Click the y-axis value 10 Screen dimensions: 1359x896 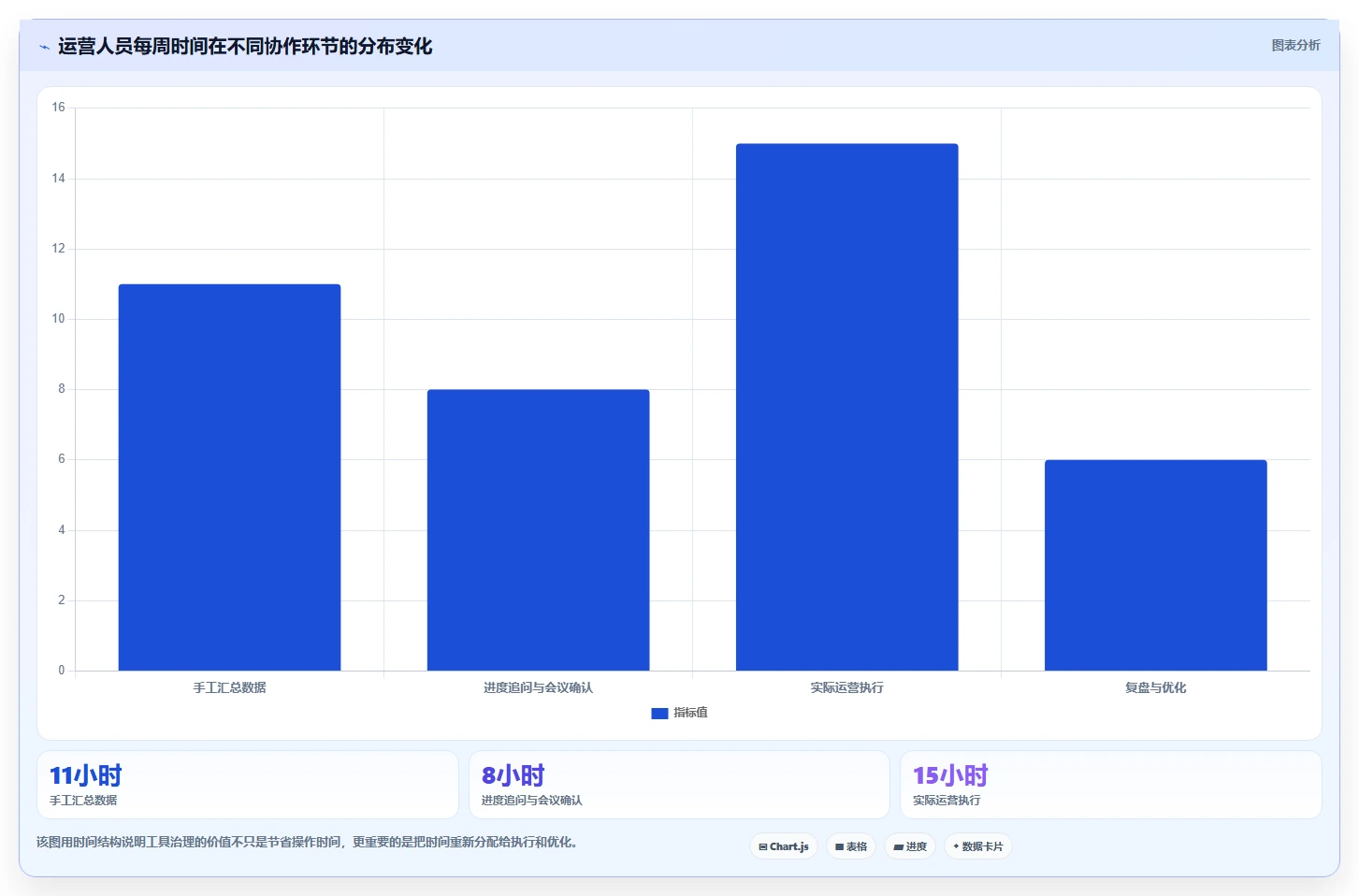tap(58, 319)
